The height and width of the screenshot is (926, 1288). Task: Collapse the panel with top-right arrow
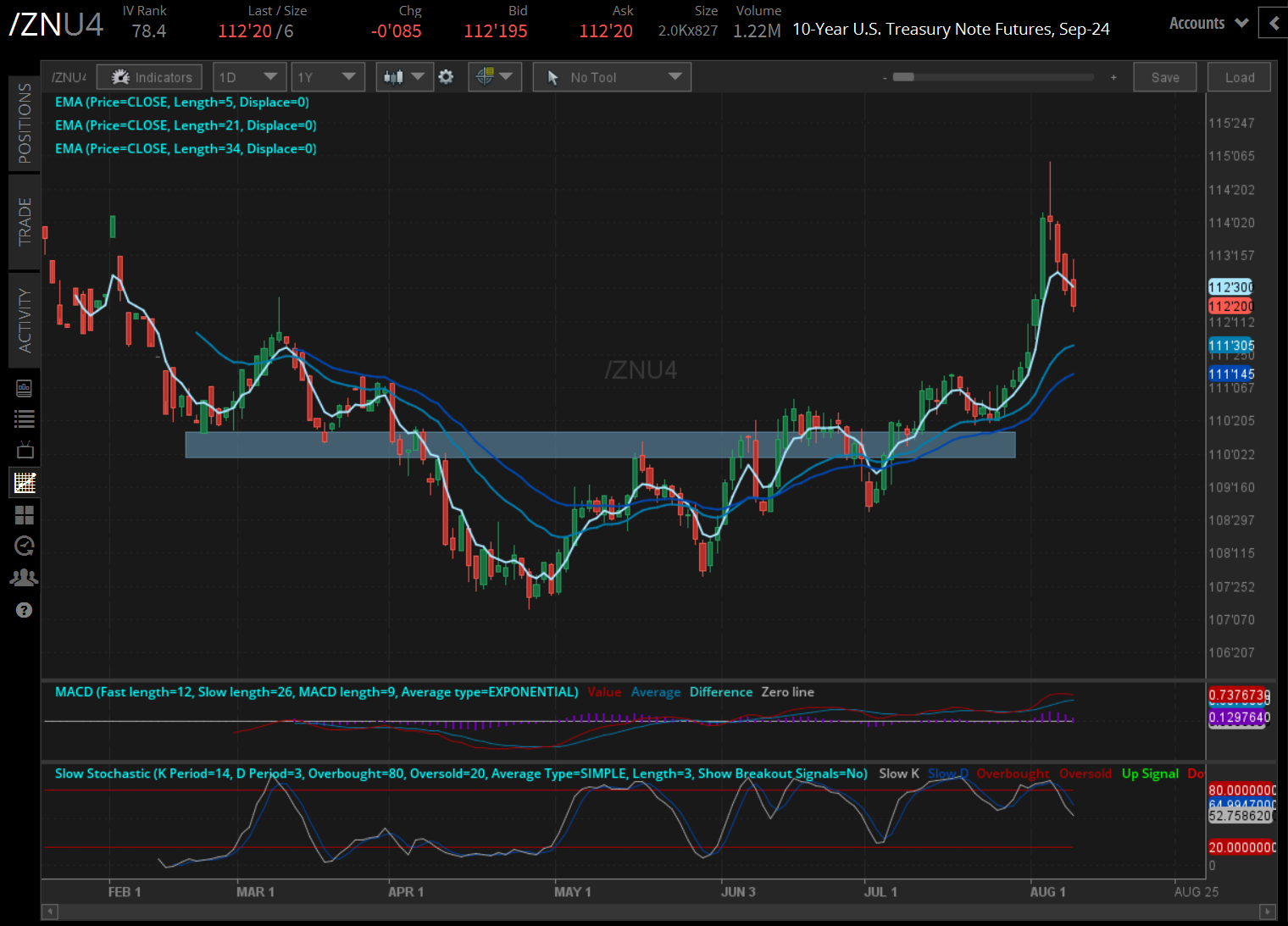pyautogui.click(x=1273, y=24)
